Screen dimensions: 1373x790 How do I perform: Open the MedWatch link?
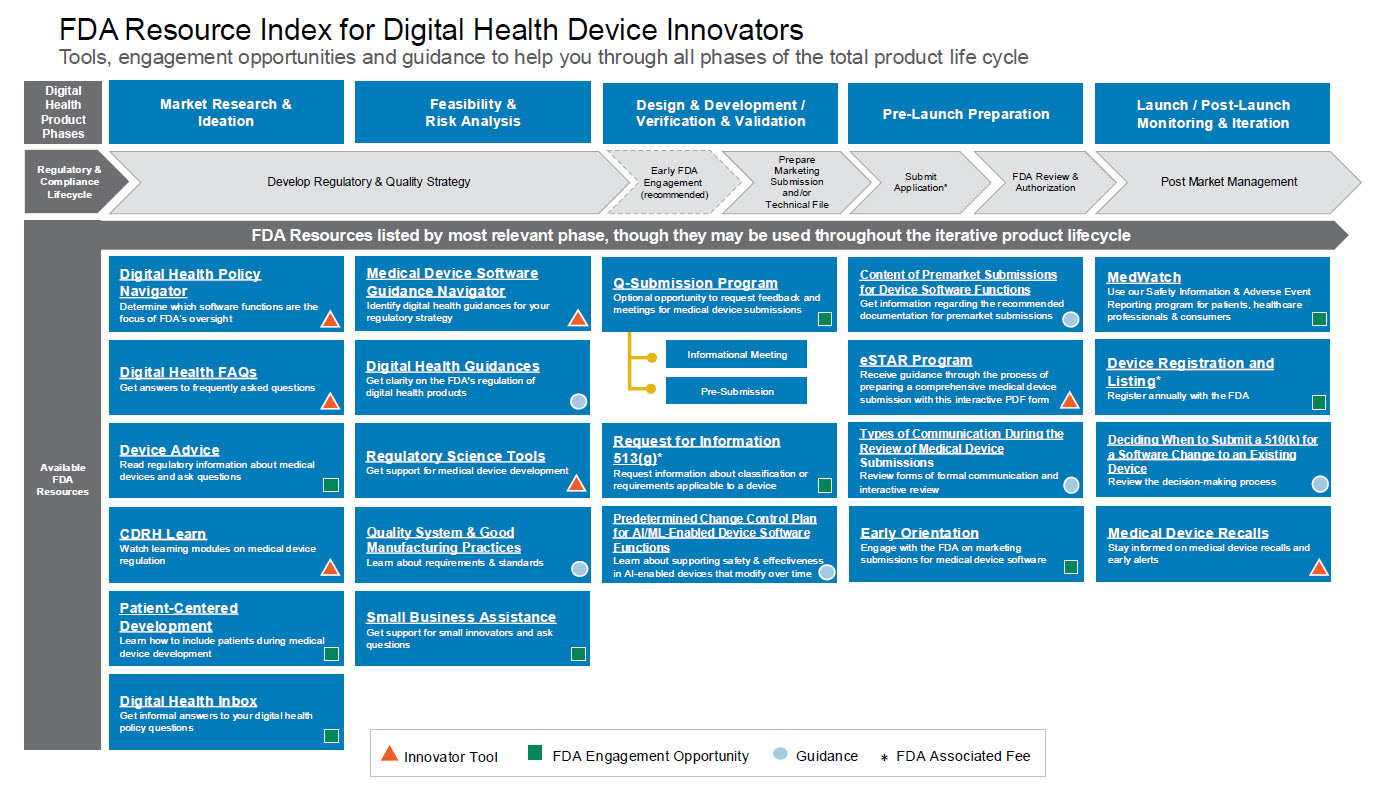[1144, 277]
